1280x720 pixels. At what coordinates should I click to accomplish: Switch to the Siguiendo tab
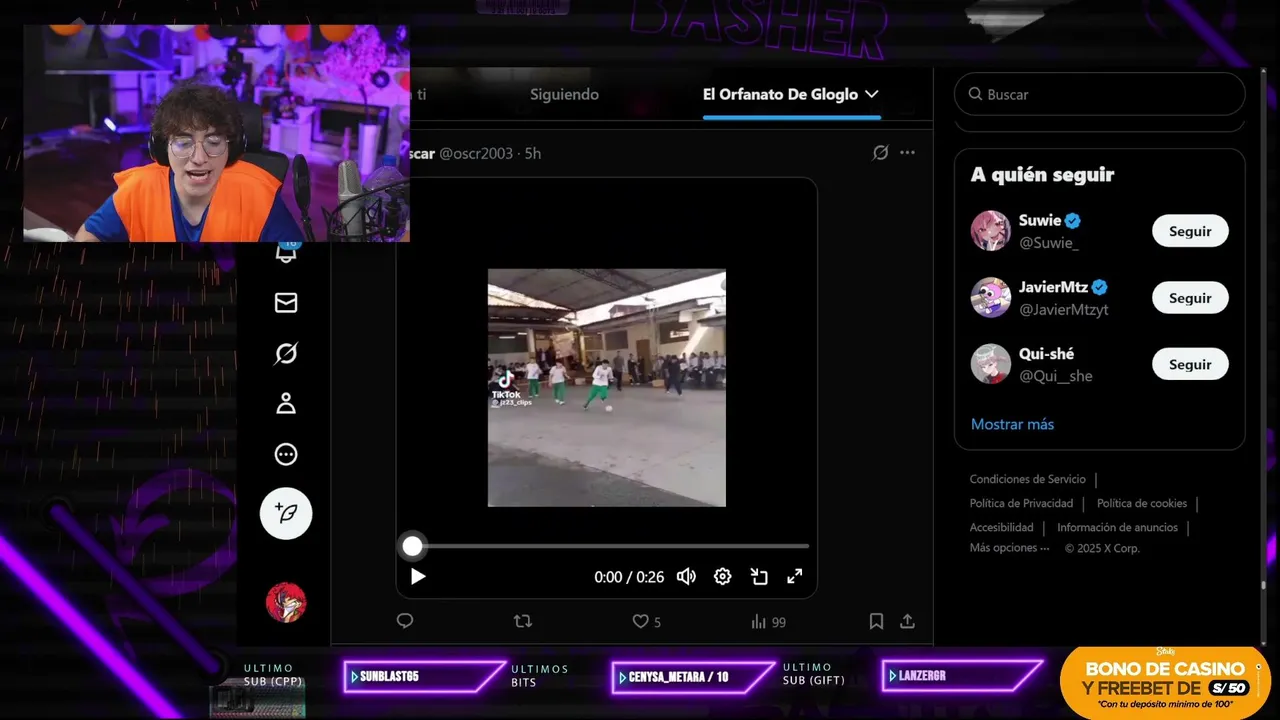pos(564,94)
